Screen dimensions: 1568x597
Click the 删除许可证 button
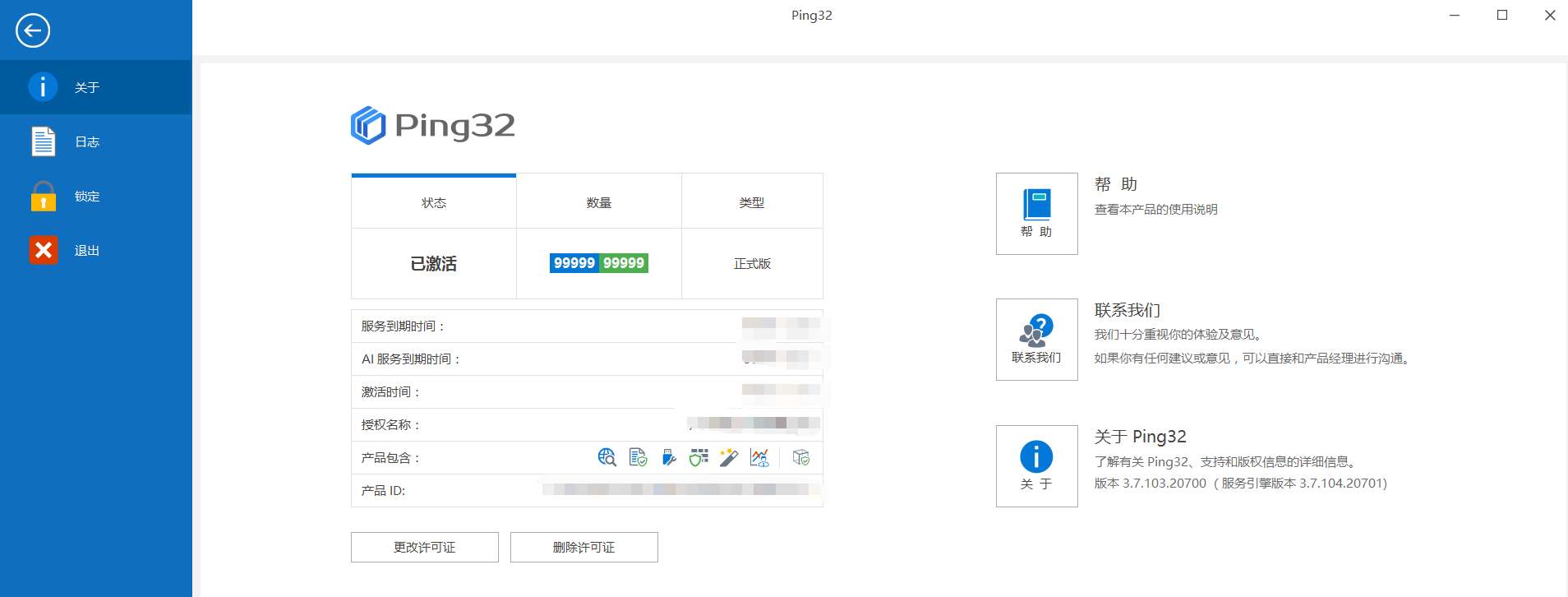(584, 547)
